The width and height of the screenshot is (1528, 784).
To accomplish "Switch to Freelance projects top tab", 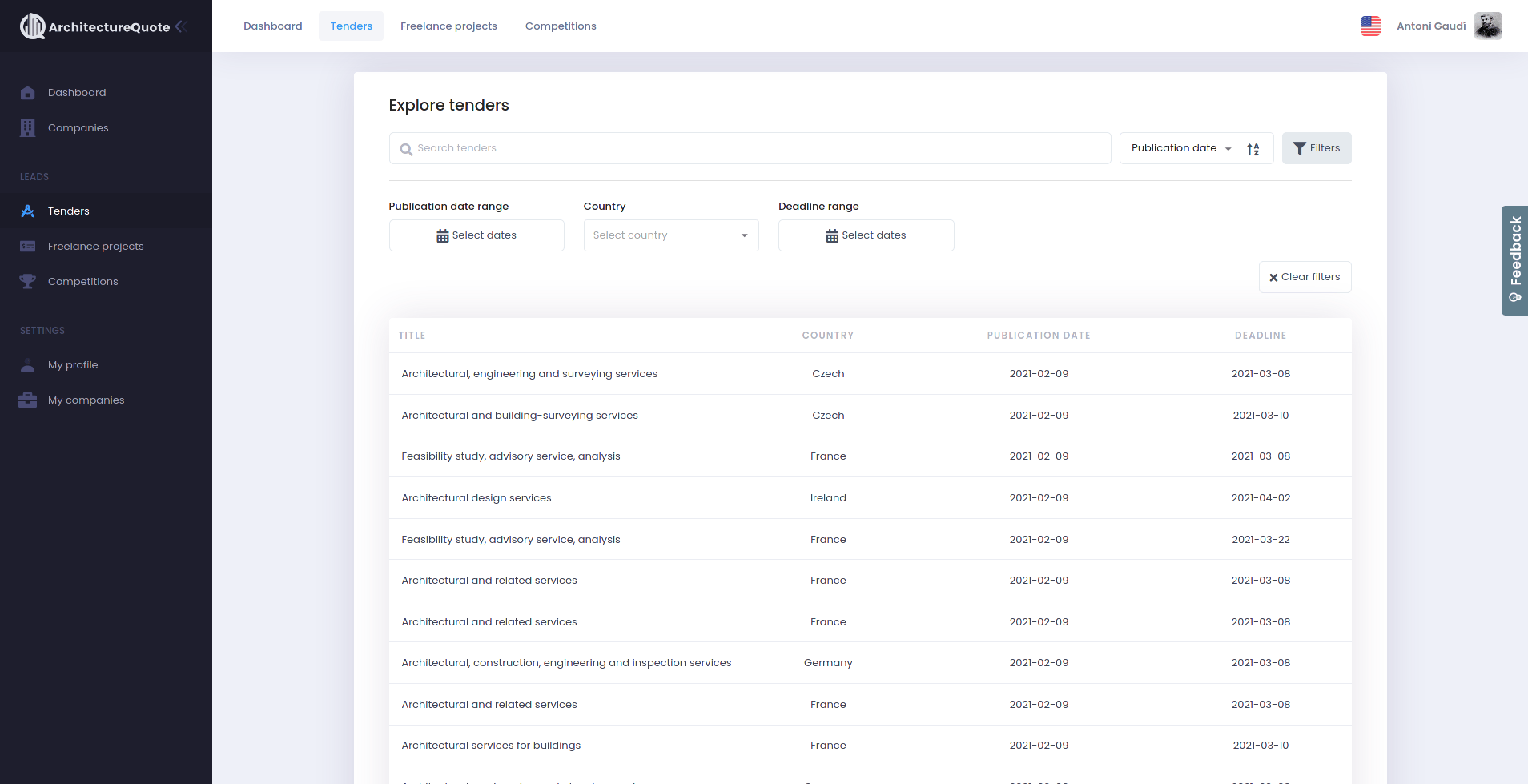I will [x=448, y=26].
